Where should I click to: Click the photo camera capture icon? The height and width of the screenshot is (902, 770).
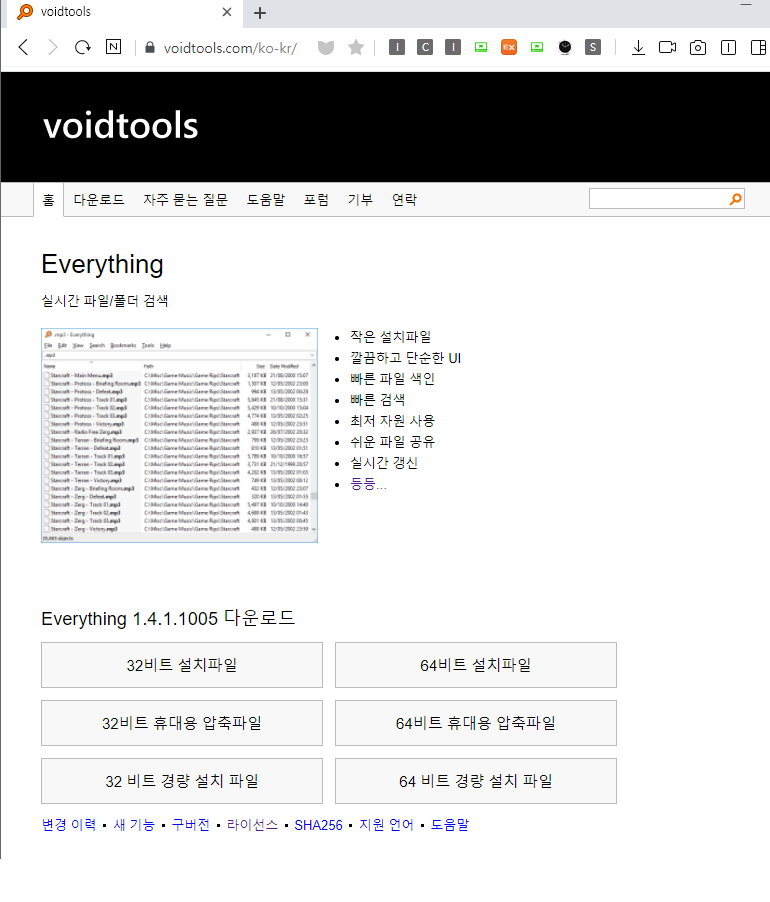(x=698, y=47)
